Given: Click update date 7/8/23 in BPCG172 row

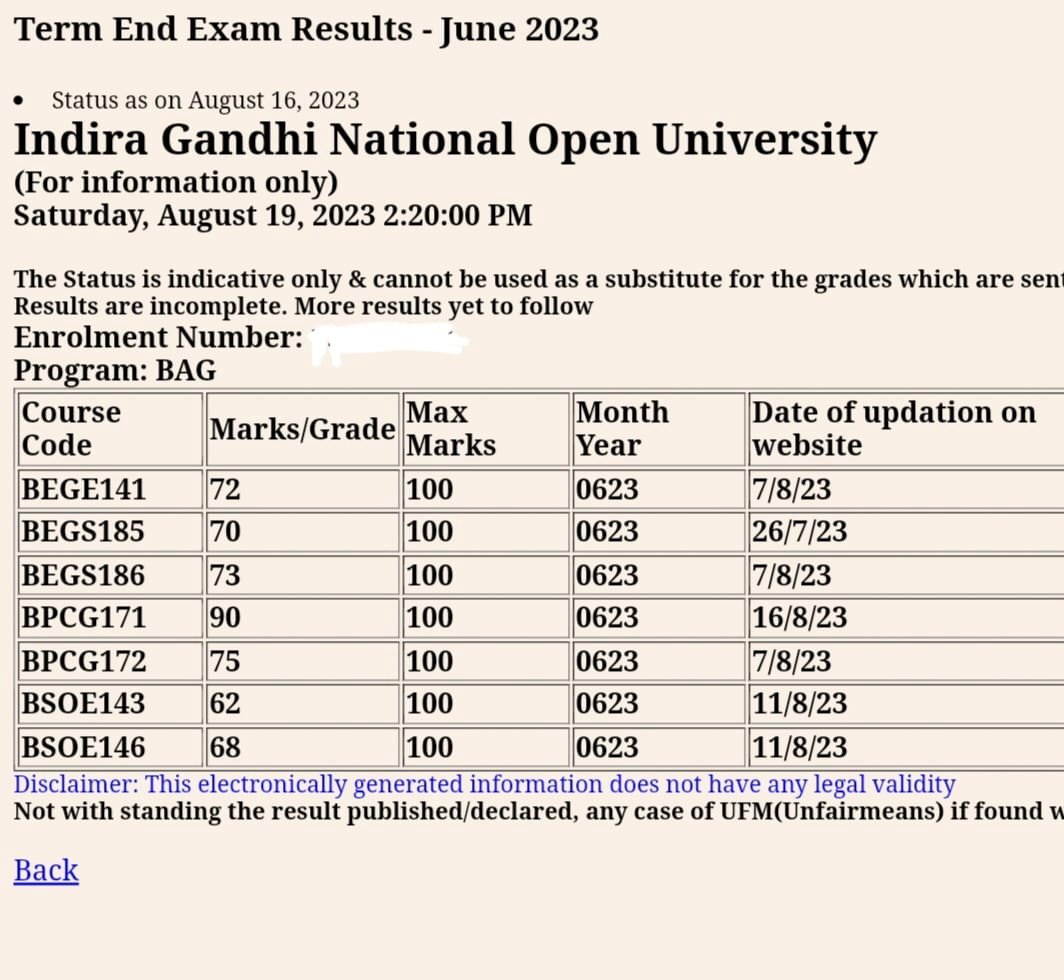Looking at the screenshot, I should coord(791,662).
